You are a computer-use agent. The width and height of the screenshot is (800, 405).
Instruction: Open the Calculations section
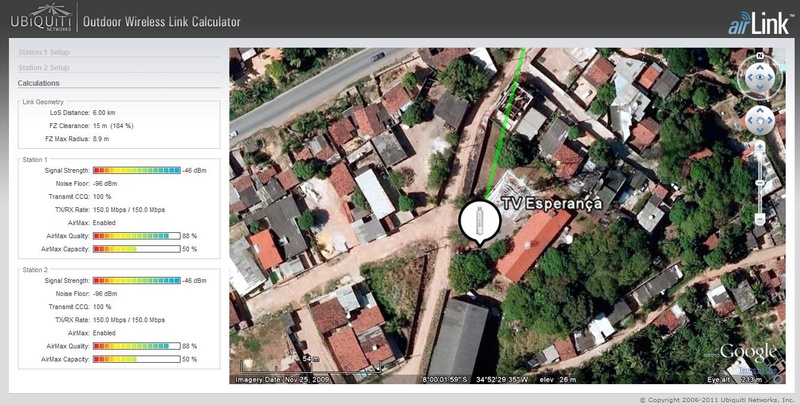[39, 83]
